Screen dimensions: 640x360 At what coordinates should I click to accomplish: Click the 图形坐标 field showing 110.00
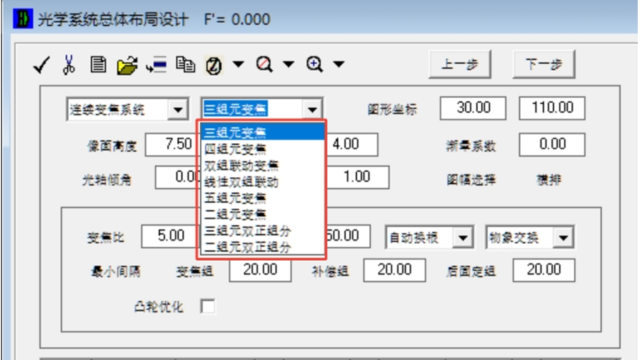click(x=552, y=108)
